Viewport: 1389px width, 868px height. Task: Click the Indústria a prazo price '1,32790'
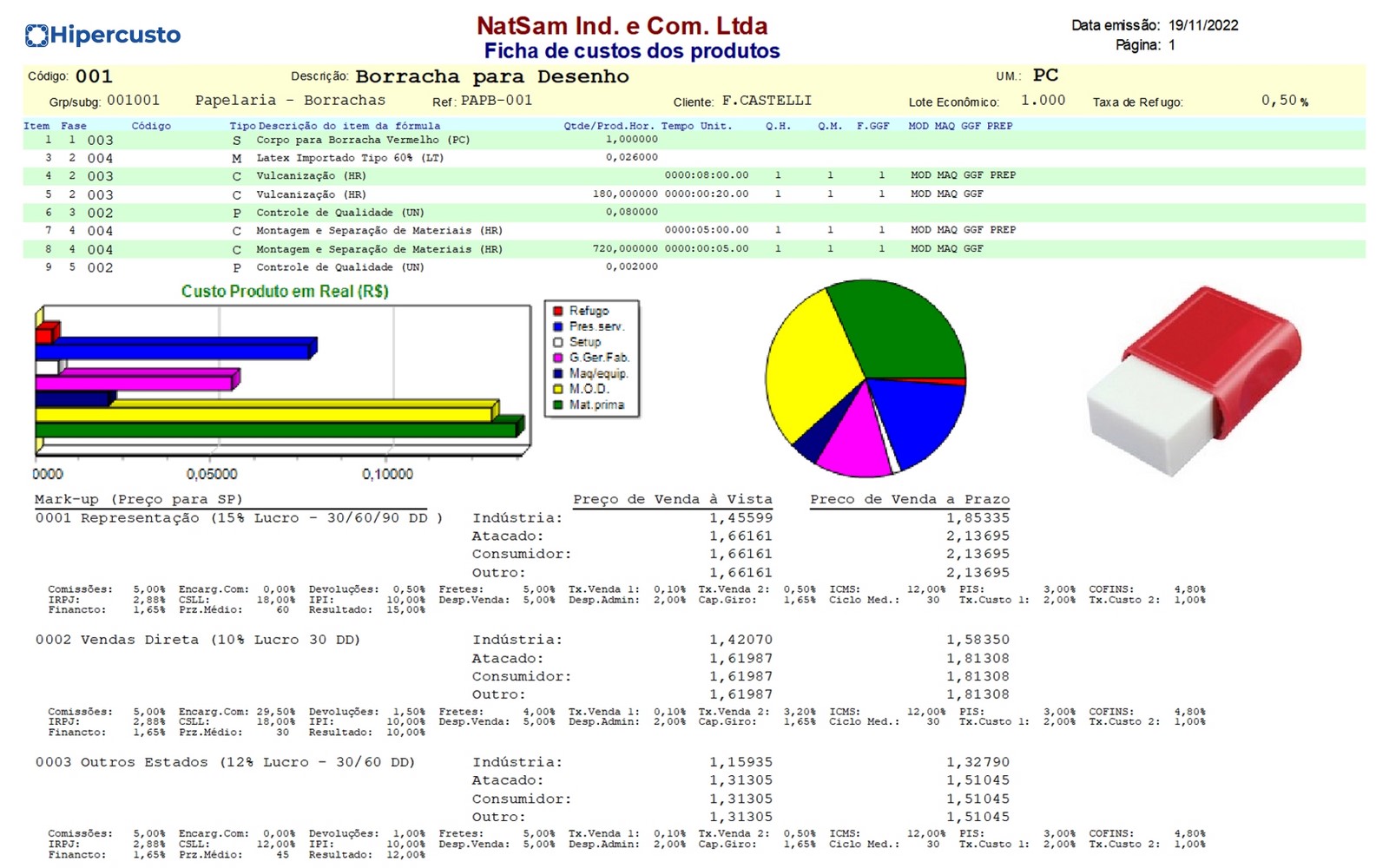coord(978,763)
